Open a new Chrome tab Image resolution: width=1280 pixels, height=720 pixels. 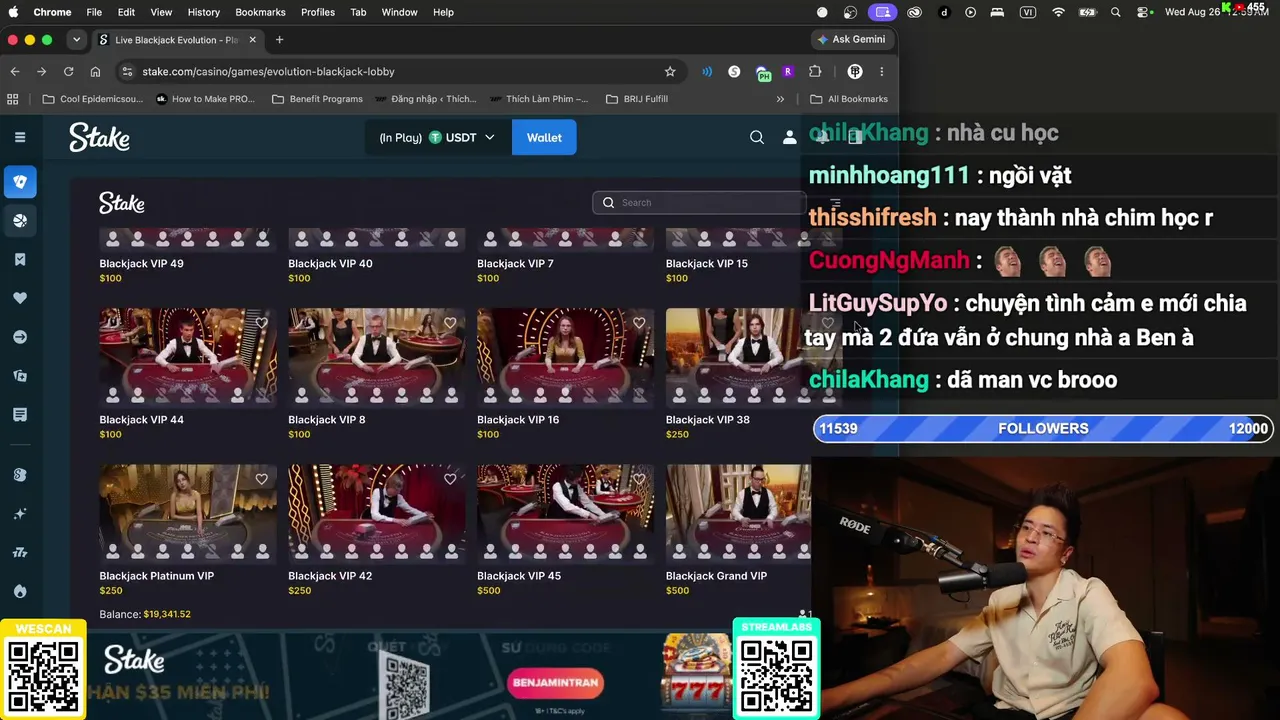279,40
